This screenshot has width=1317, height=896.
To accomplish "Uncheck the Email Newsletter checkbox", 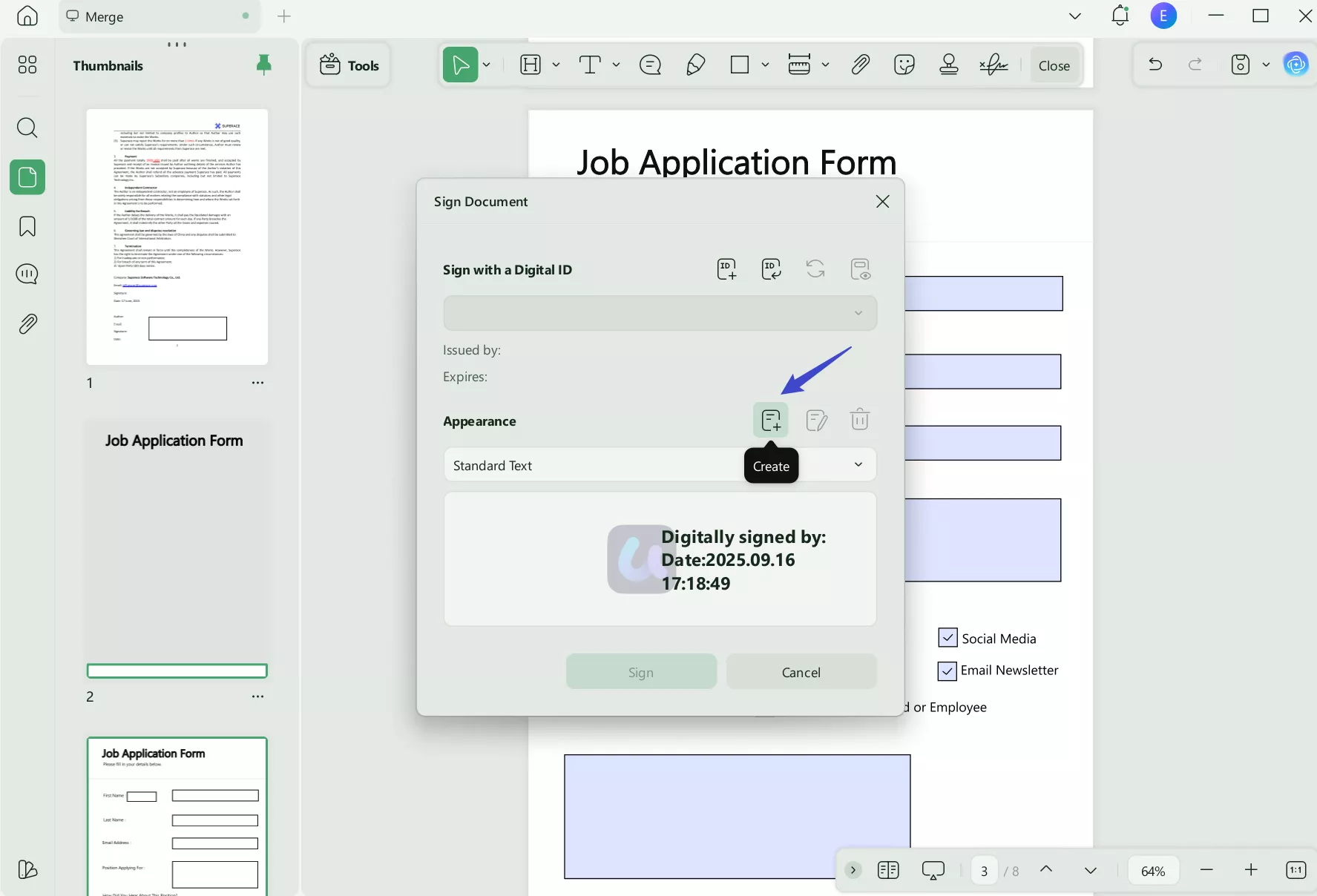I will (946, 671).
